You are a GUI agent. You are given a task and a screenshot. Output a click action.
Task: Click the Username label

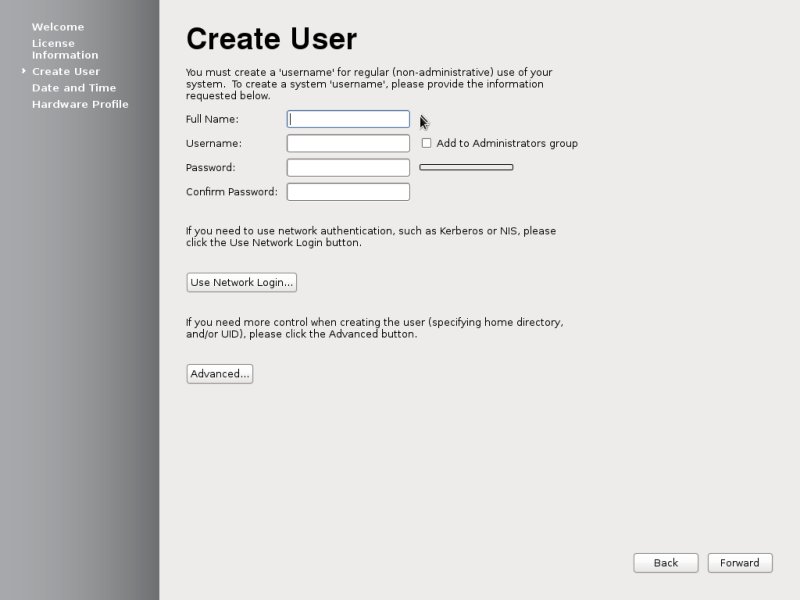[214, 143]
